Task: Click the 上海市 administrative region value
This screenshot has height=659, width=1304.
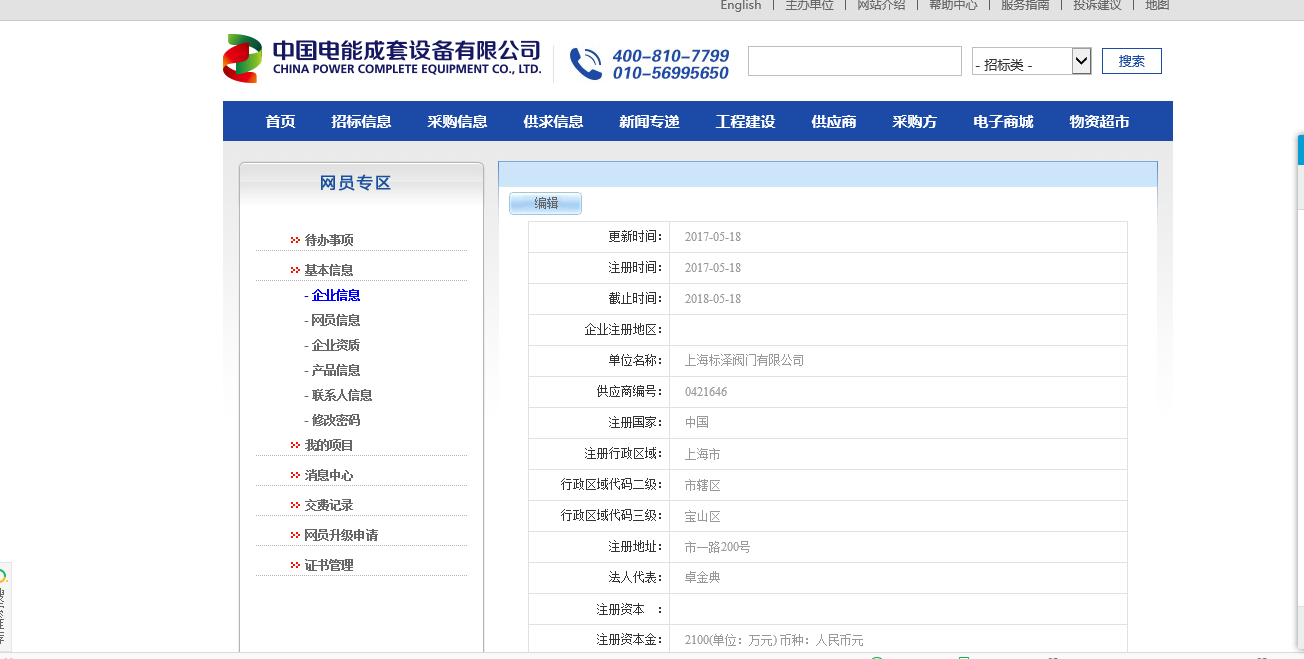Action: tap(702, 453)
